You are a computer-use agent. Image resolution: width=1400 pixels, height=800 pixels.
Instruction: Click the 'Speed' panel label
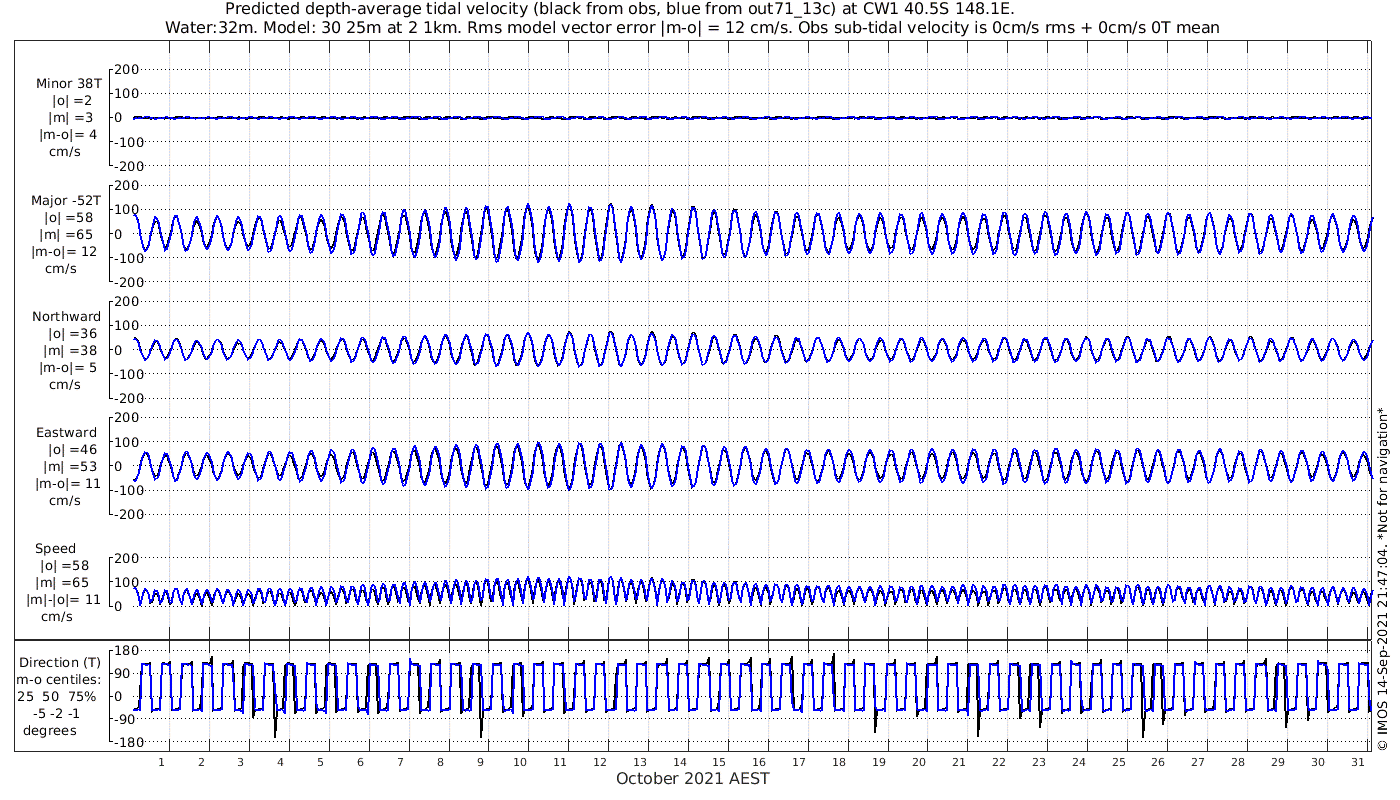click(x=55, y=549)
